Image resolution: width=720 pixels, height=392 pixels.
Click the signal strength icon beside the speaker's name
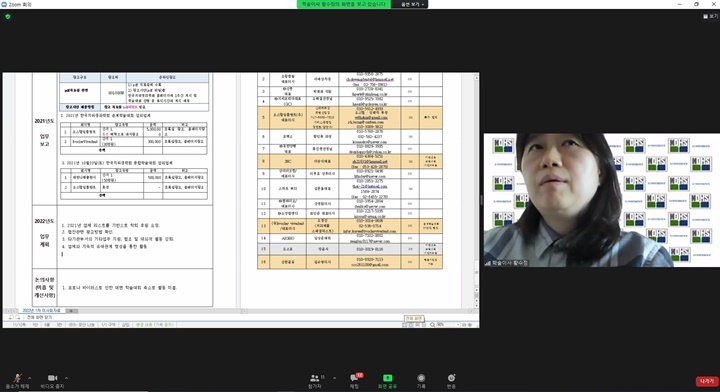[x=488, y=263]
